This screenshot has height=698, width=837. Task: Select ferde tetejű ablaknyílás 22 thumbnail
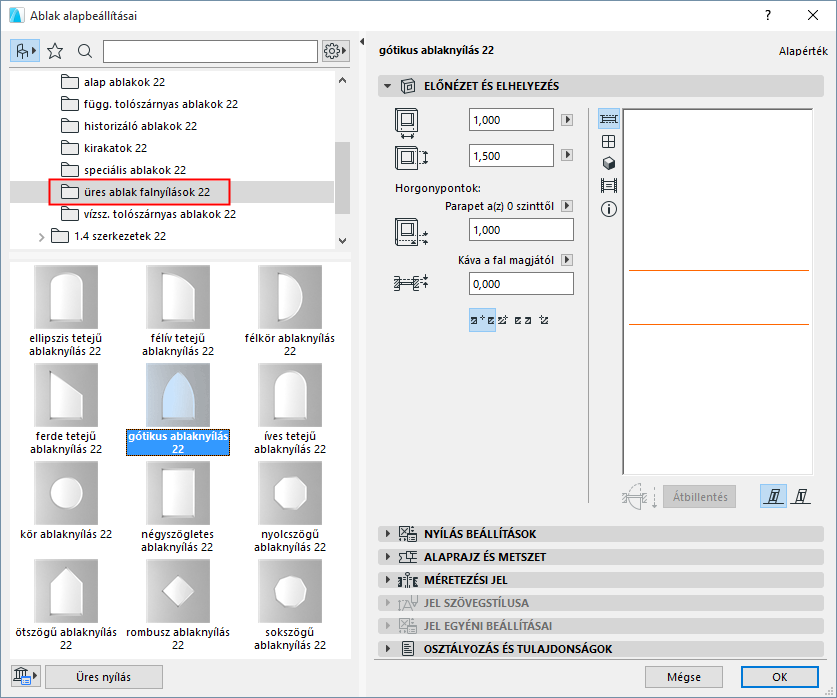[66, 395]
